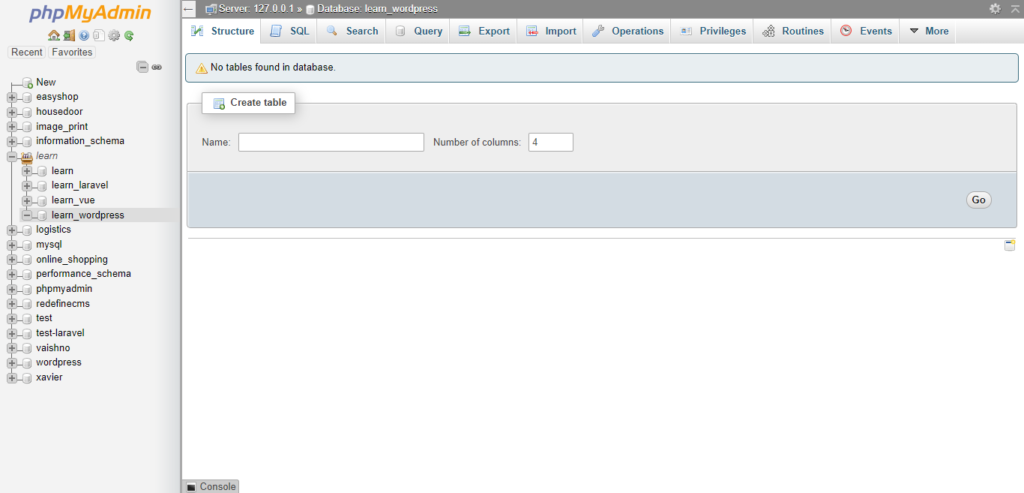Expand the learn_laravel database node

click(x=27, y=185)
